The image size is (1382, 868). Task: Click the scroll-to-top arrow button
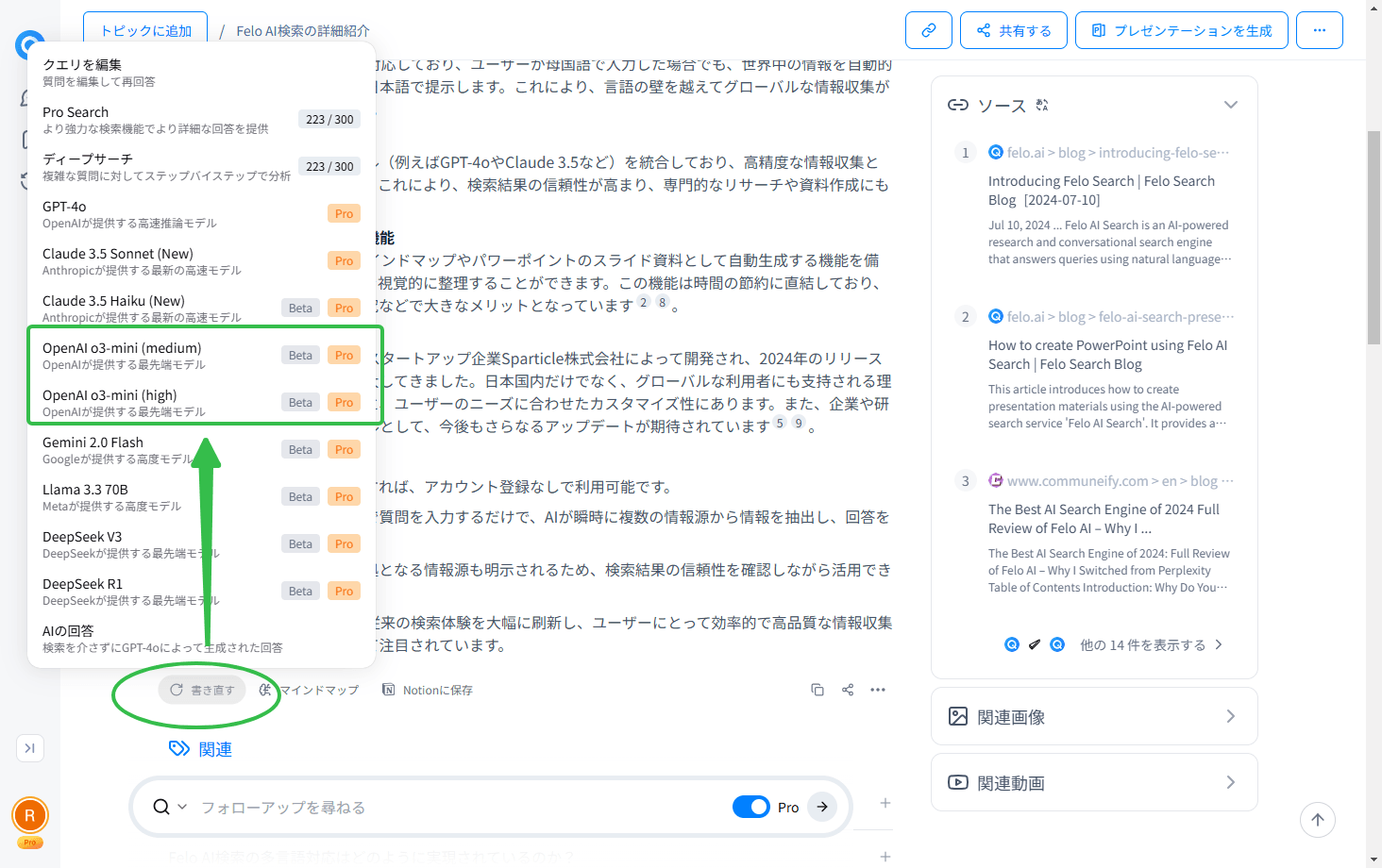[x=1318, y=819]
